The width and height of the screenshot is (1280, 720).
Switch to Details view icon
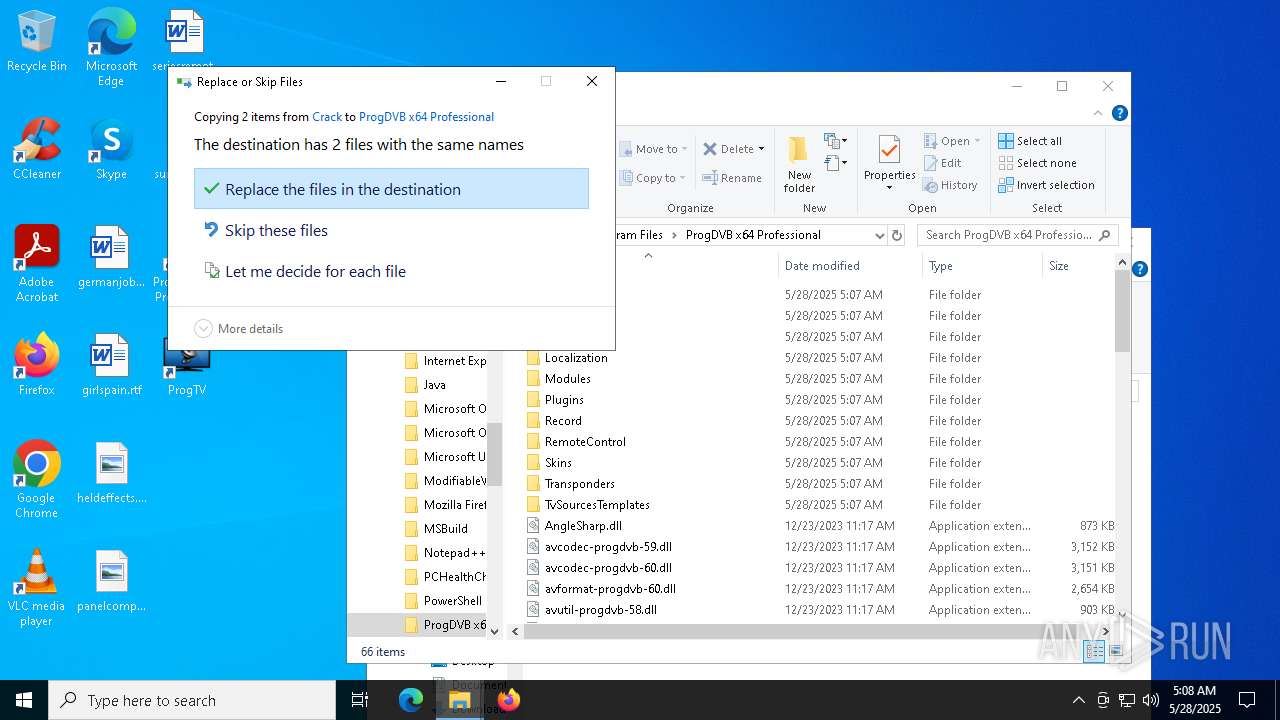[1095, 651]
